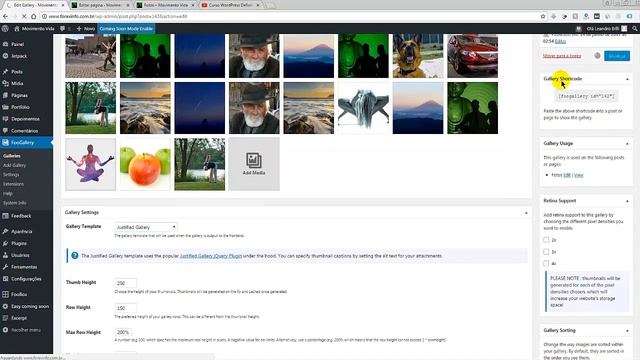
Task: Click the WordPress logo in admin bar
Action: 5,29
